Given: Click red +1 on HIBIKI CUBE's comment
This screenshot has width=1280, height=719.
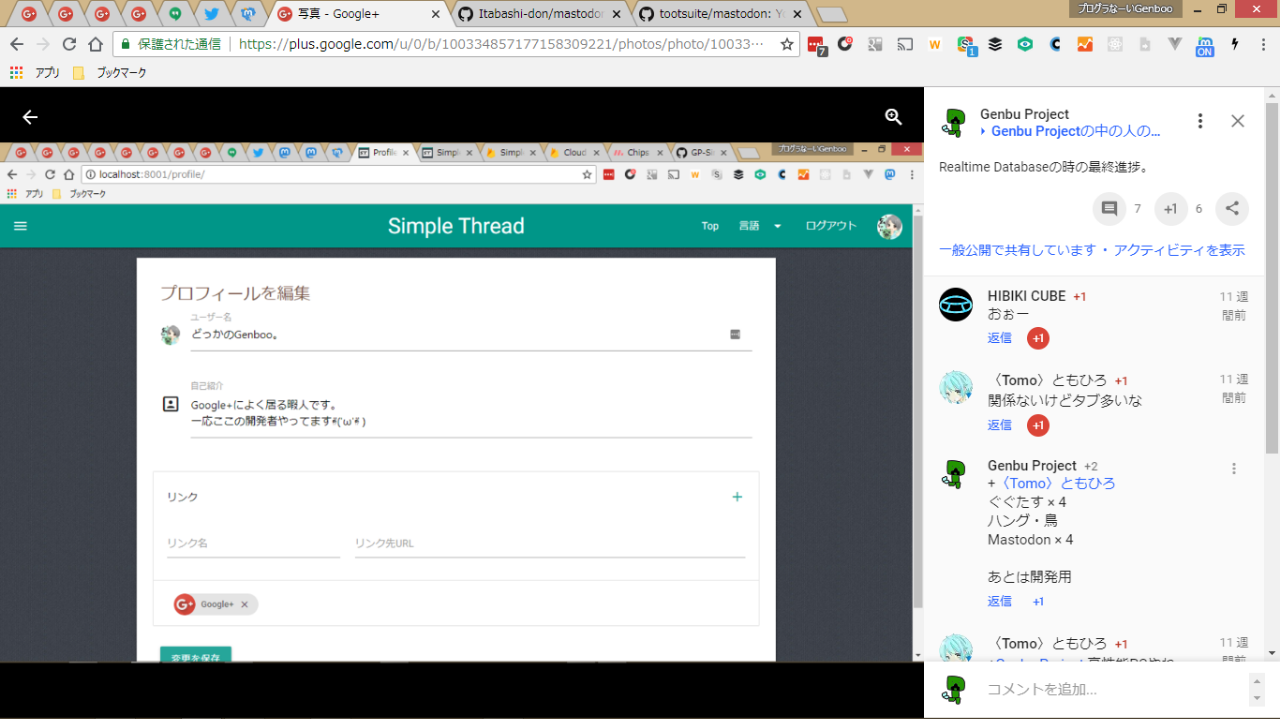Looking at the screenshot, I should pyautogui.click(x=1038, y=338).
